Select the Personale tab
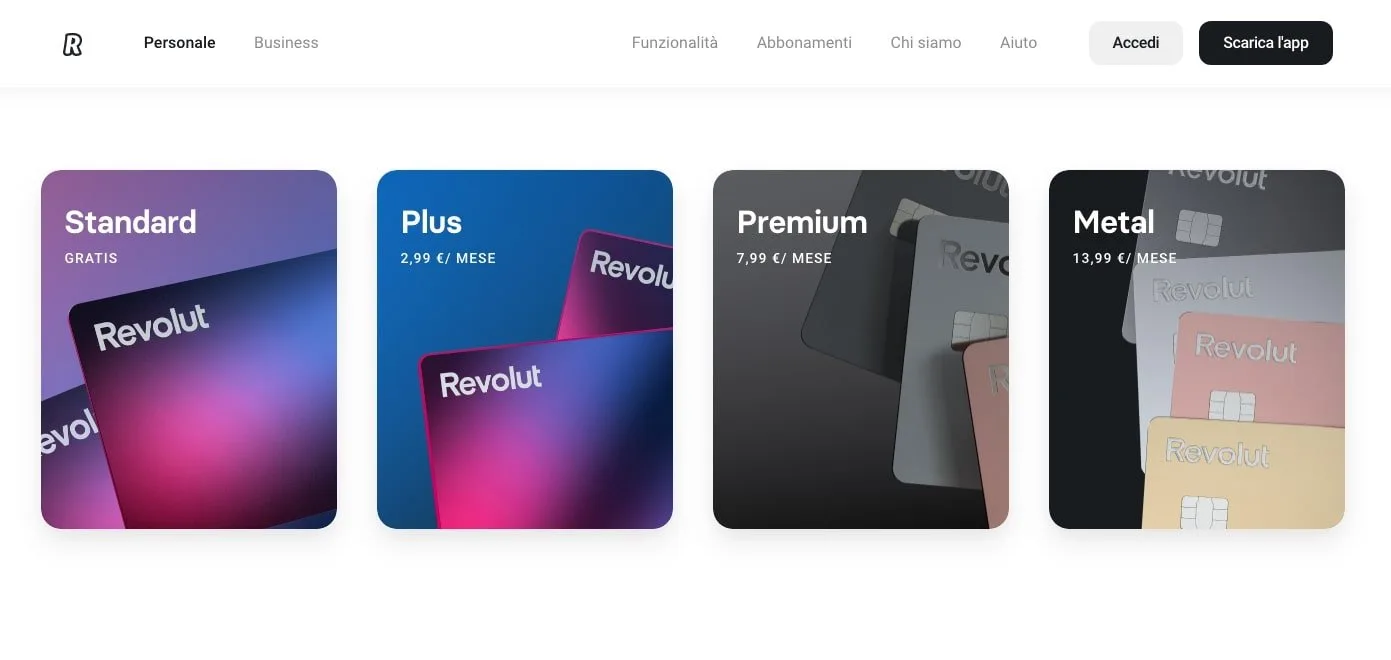 click(x=180, y=43)
